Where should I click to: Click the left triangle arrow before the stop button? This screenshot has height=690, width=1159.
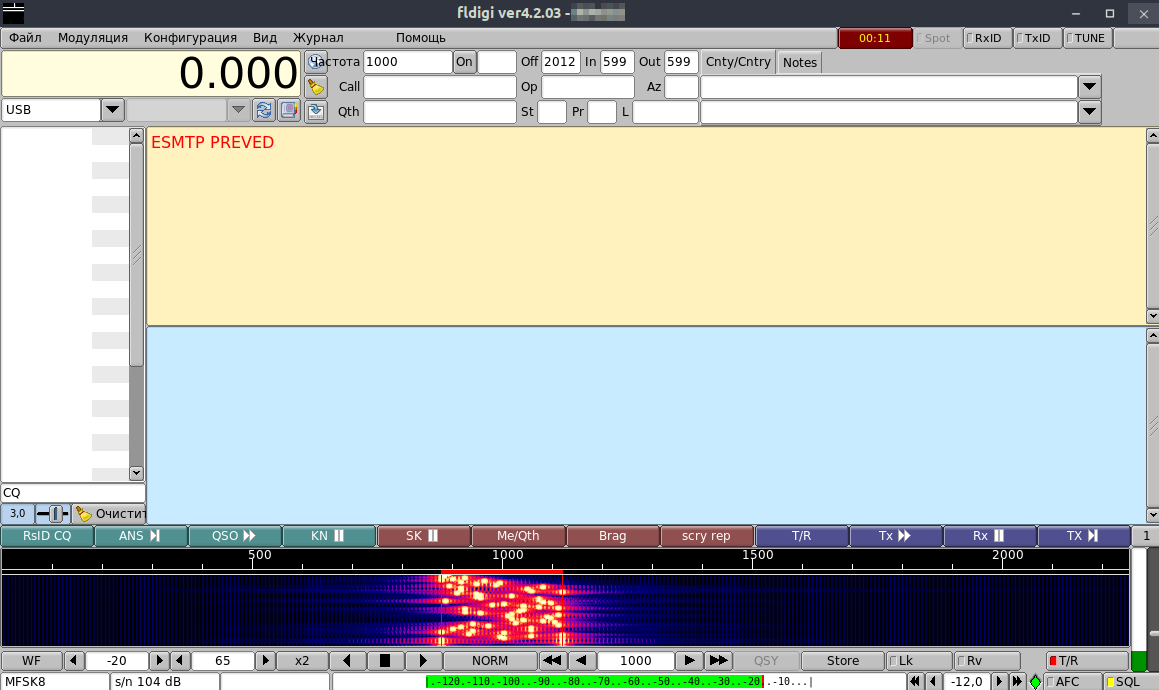pos(347,660)
